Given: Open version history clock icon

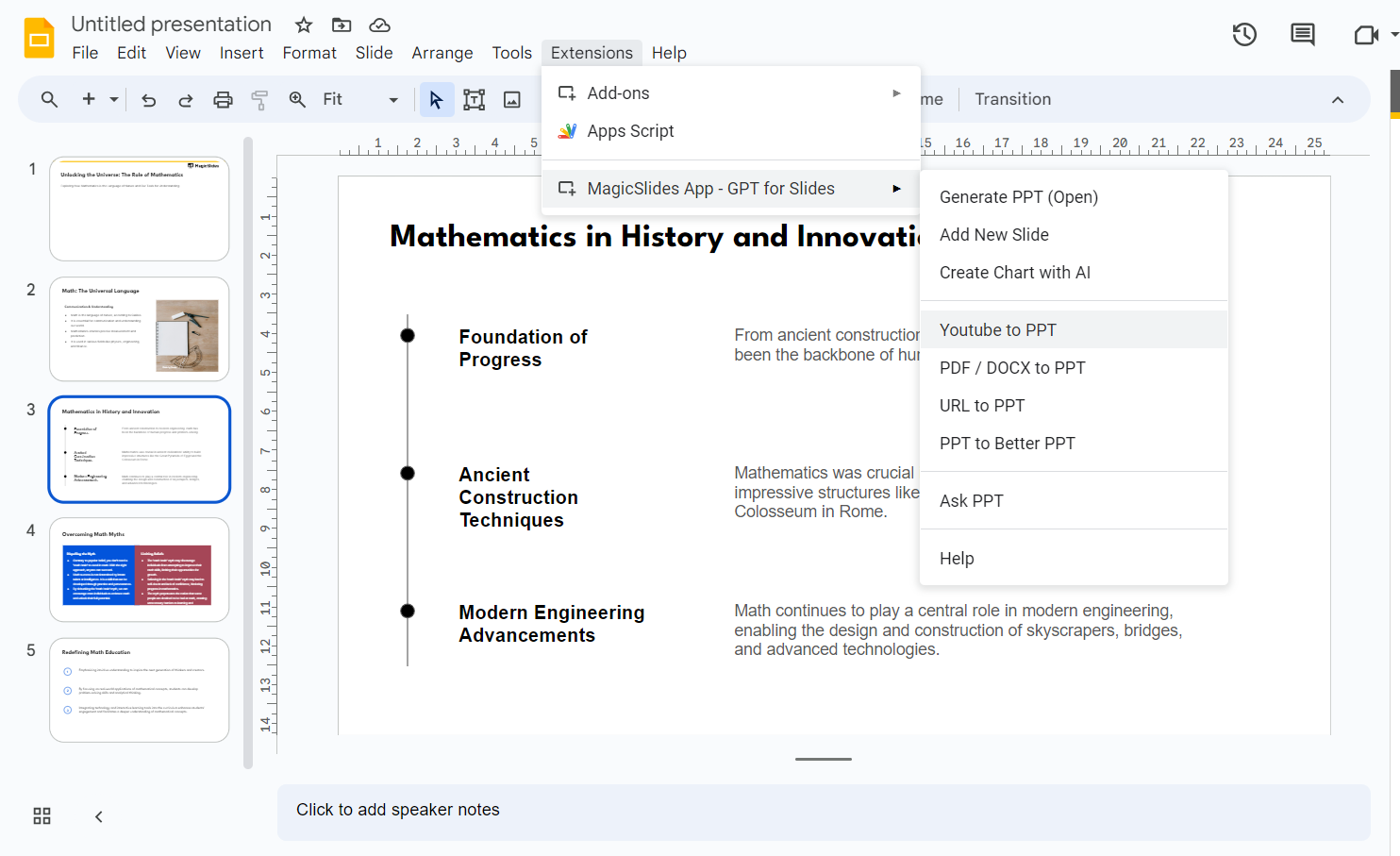Looking at the screenshot, I should pos(1244,35).
